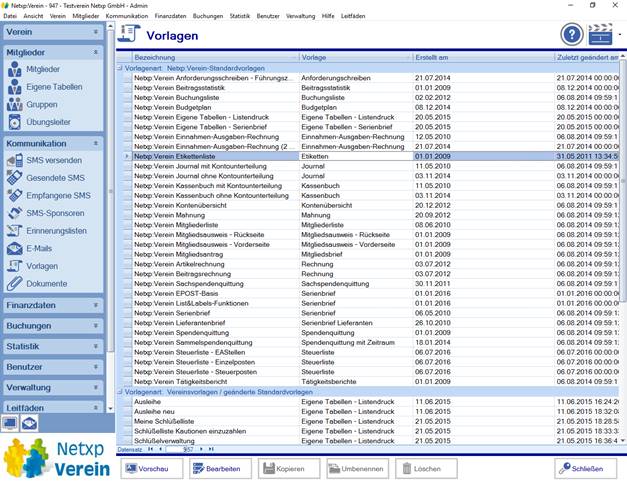Sort by the Erstellt am column header
627x481 pixels.
[x=483, y=57]
